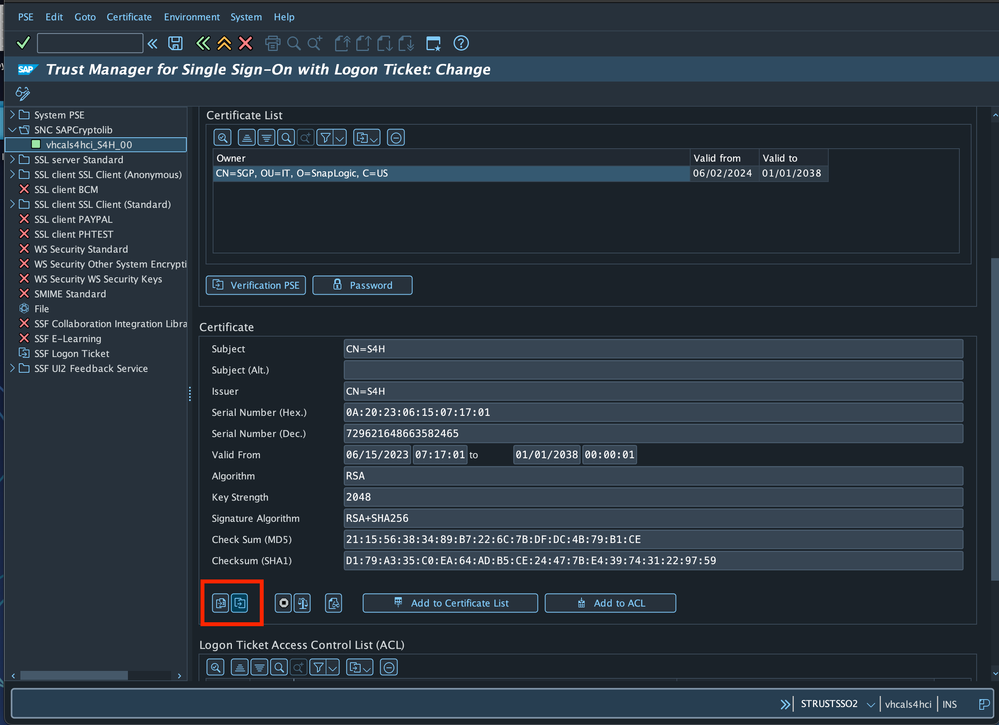Open the PSE menu

25,17
